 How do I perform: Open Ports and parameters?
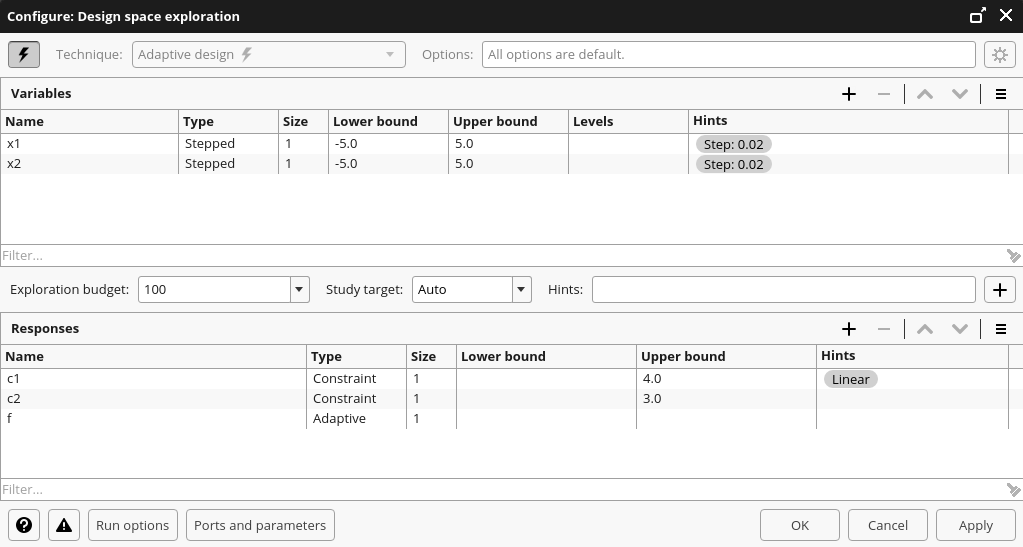click(x=260, y=525)
